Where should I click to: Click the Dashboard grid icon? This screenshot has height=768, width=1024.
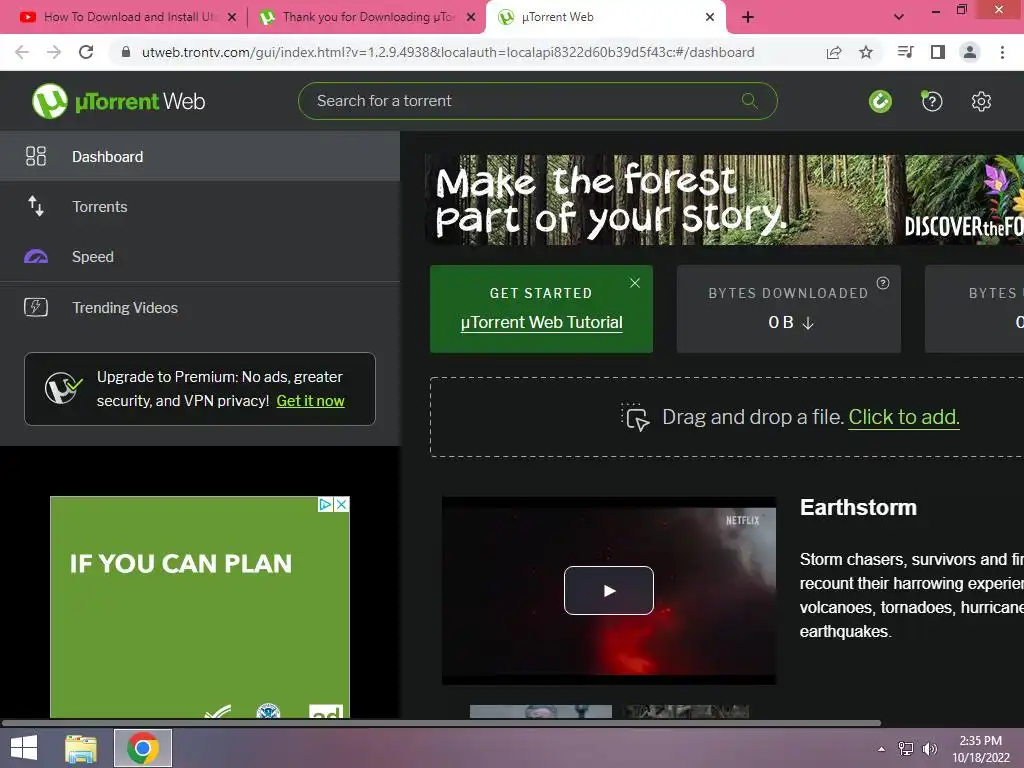coord(36,156)
